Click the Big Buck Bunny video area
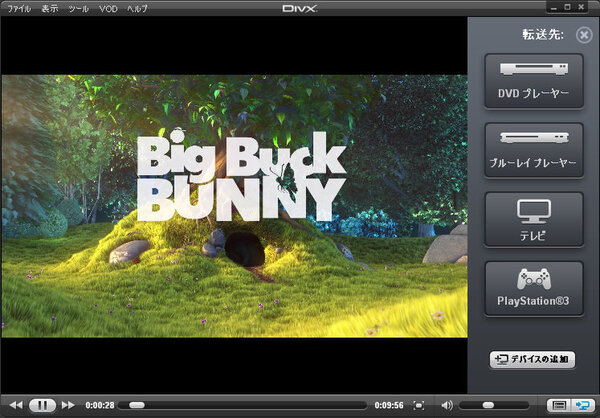 [x=235, y=206]
